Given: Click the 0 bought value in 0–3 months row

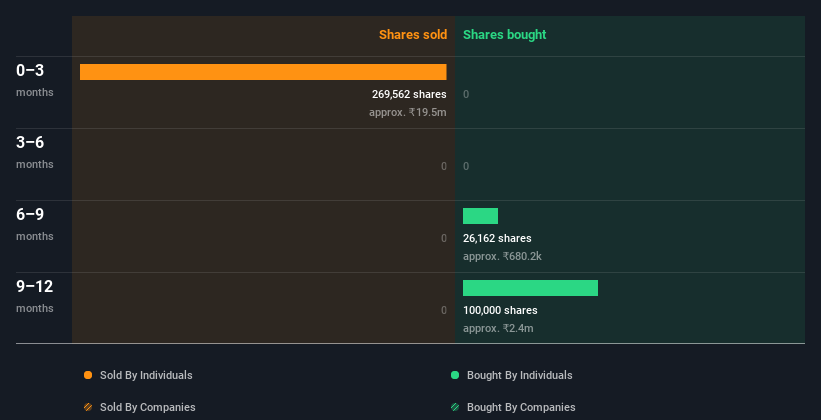Looking at the screenshot, I should 466,94.
